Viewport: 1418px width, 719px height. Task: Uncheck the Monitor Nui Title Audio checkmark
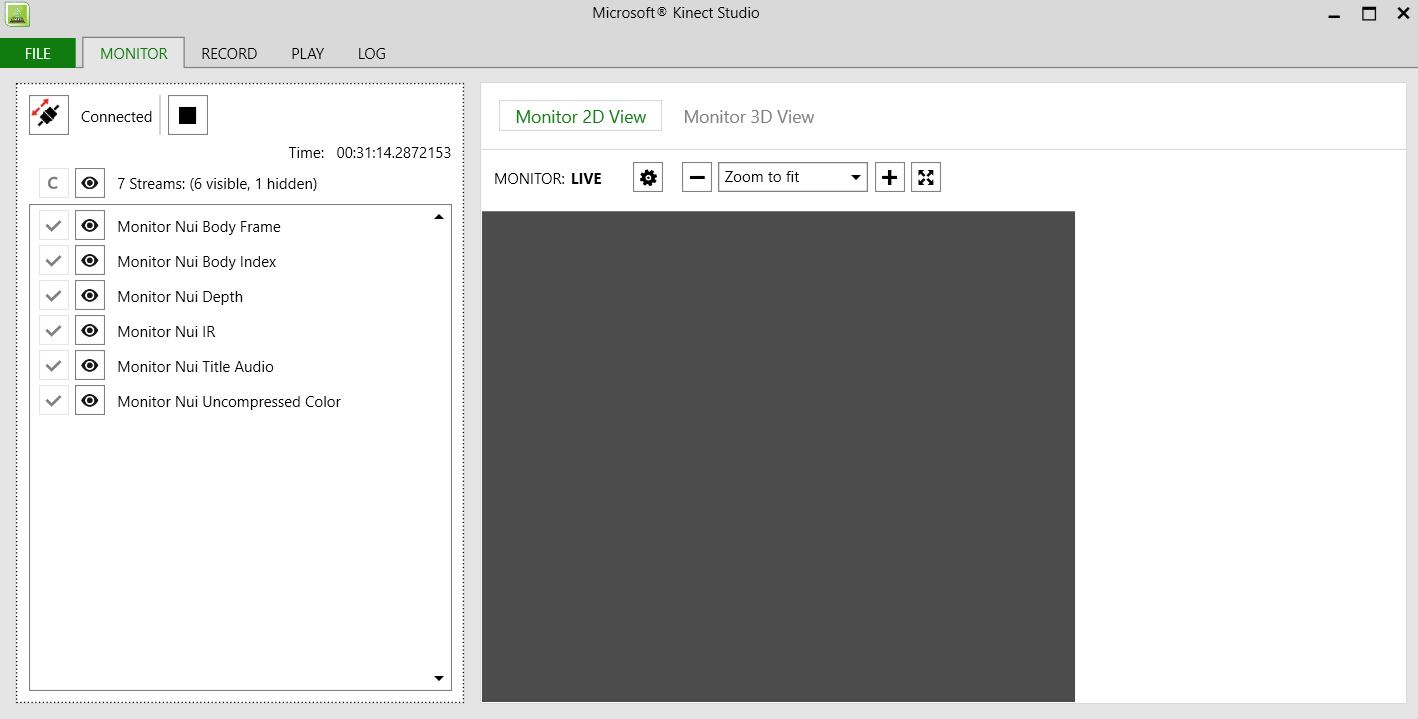click(54, 366)
